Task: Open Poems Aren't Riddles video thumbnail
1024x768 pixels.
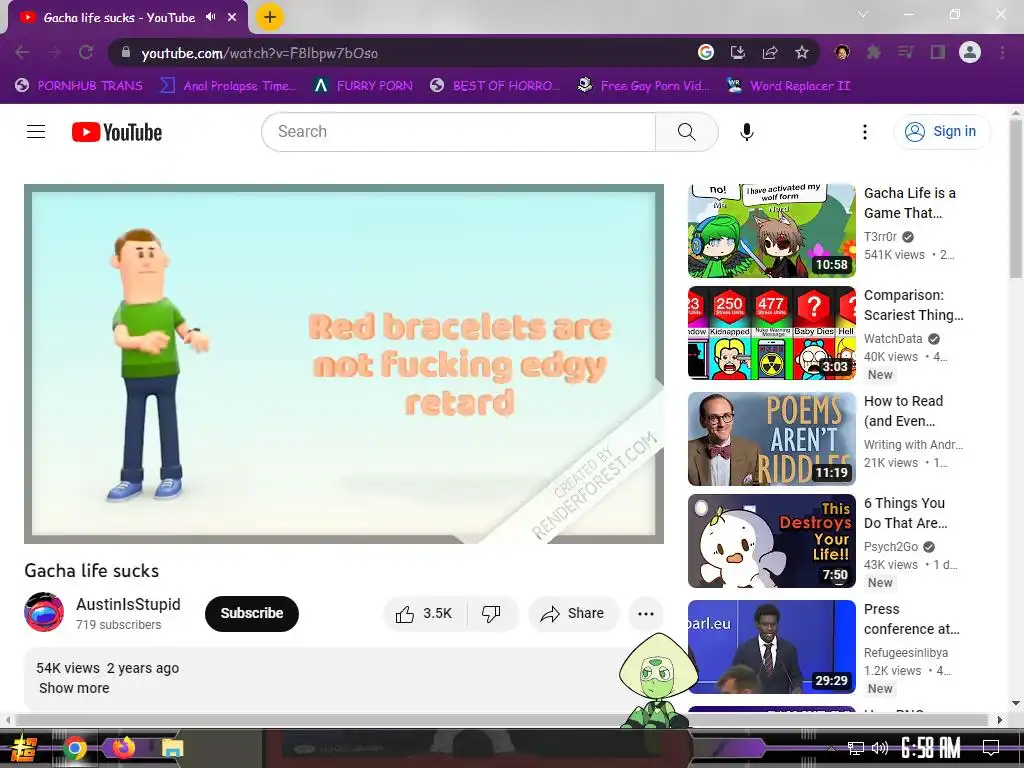Action: coord(771,439)
